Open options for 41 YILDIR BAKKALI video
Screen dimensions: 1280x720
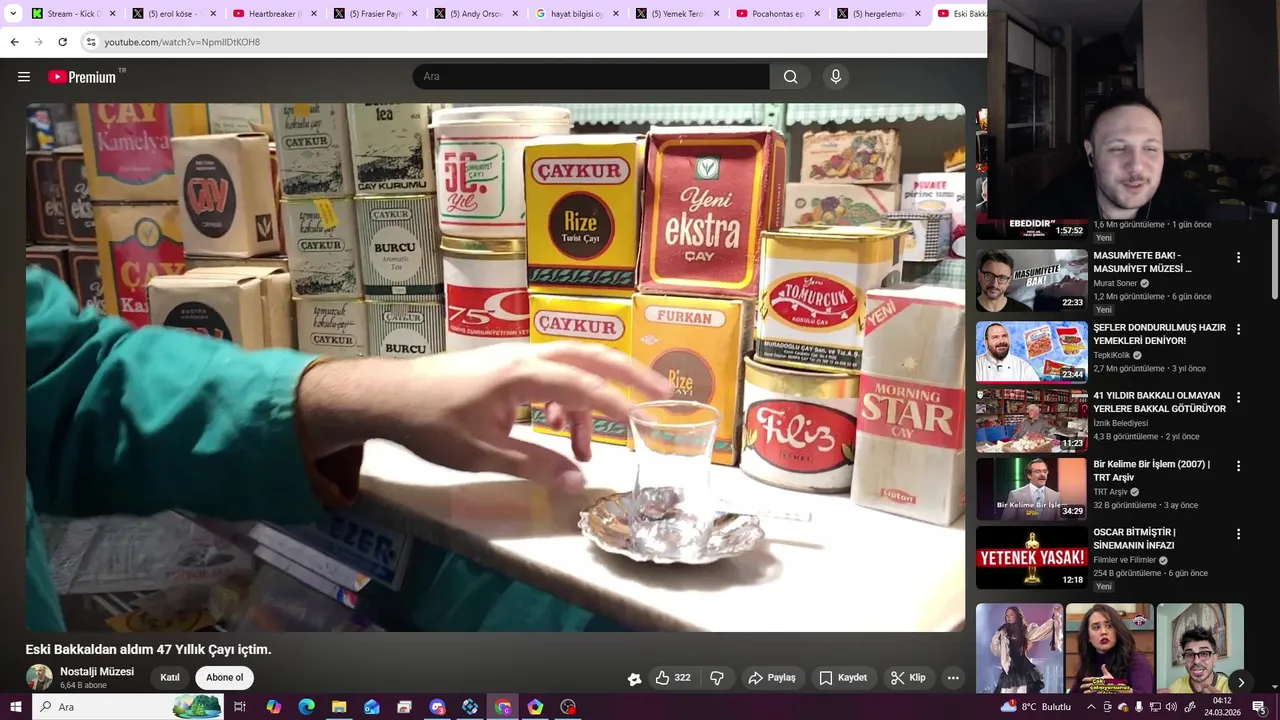(x=1238, y=397)
